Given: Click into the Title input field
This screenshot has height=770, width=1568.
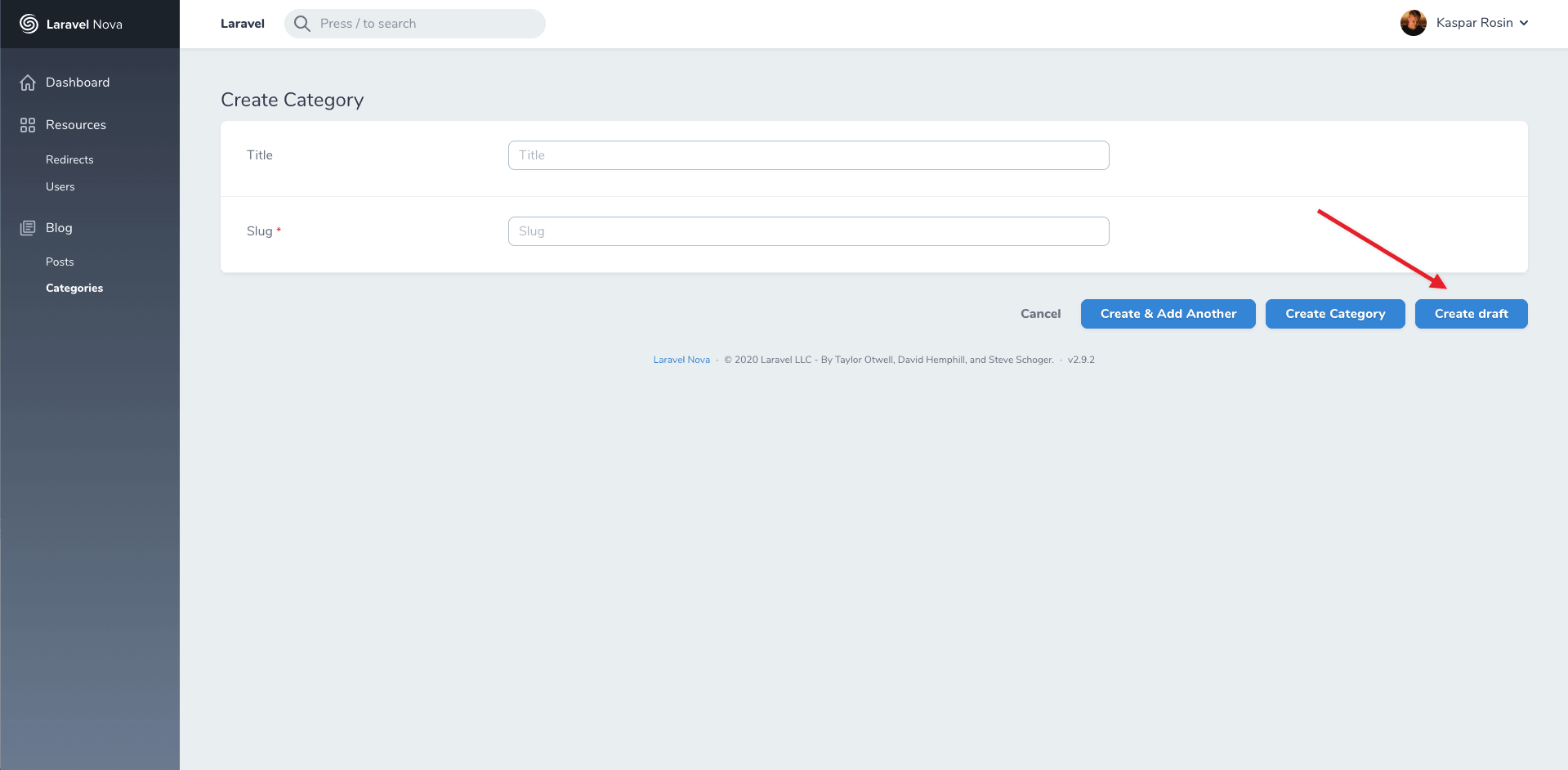Looking at the screenshot, I should click(x=809, y=155).
